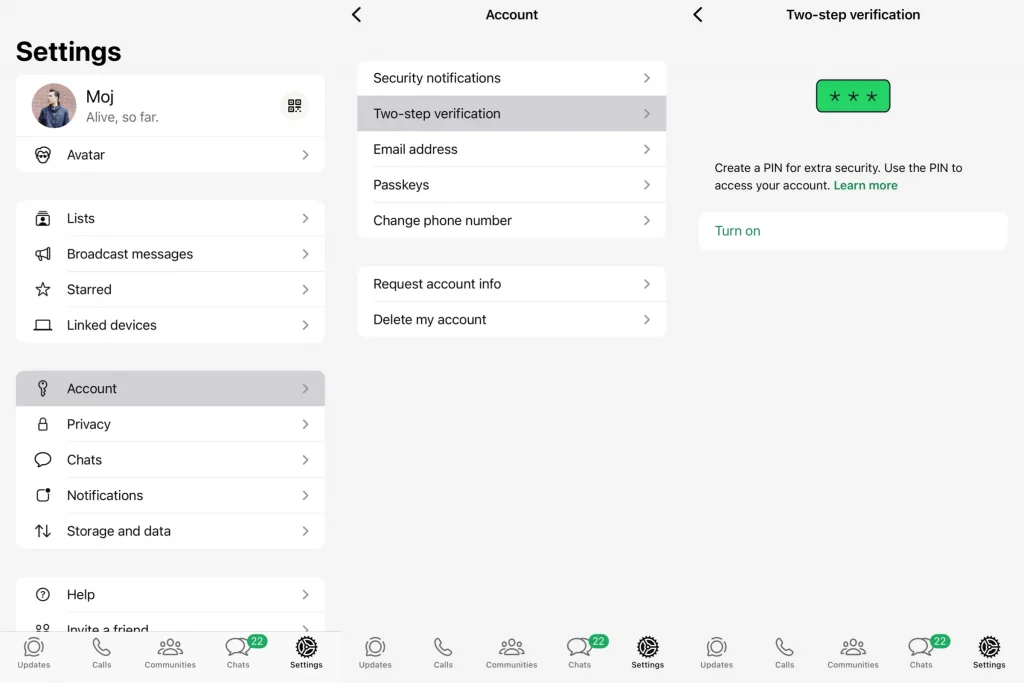Click the Broadcast messages megaphone icon
The image size is (1024, 683).
(43, 254)
